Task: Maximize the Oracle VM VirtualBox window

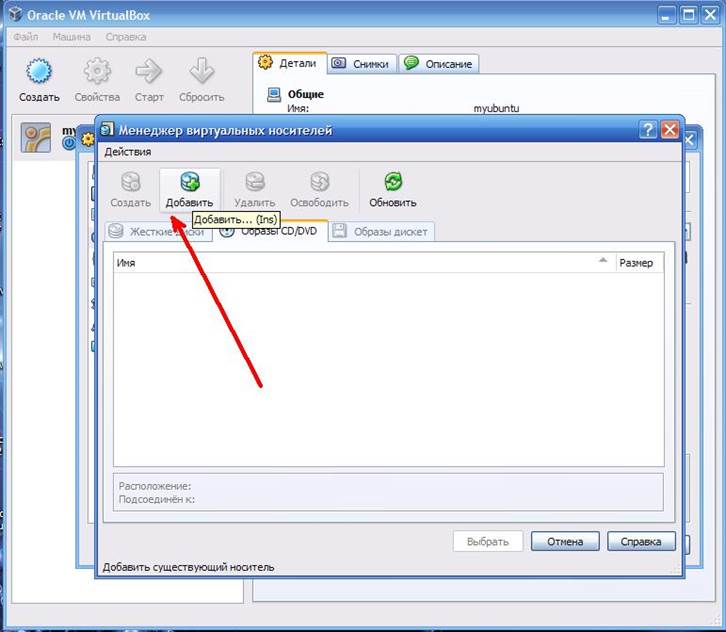Action: click(688, 15)
